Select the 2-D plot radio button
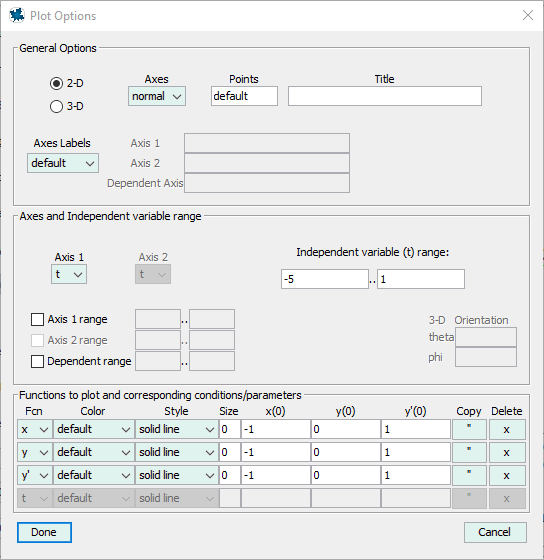 click(x=56, y=83)
